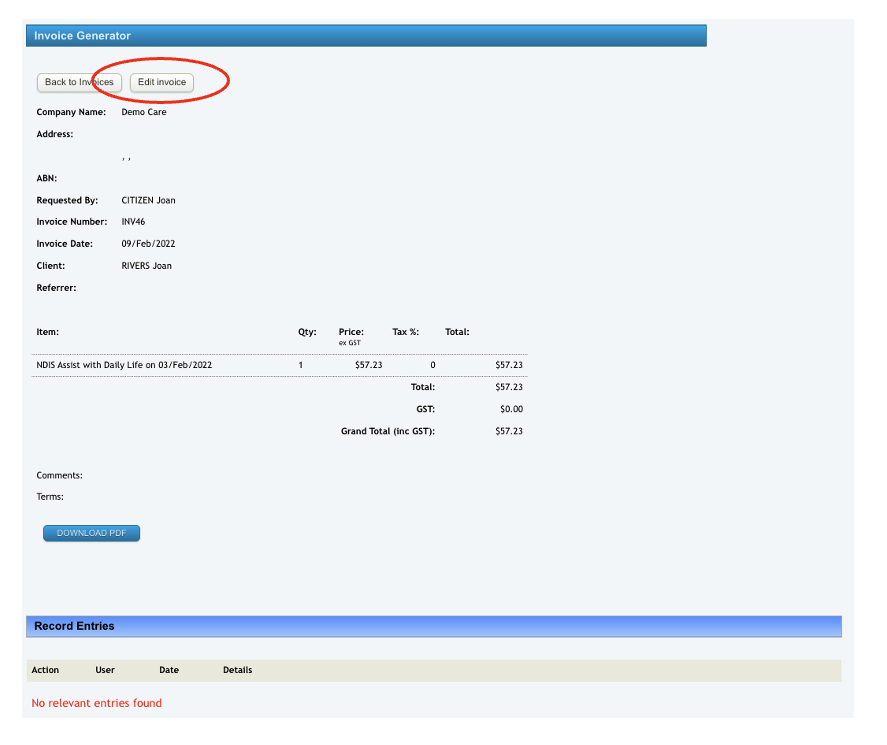Click the Grand Total (inc GST) label

tap(387, 431)
